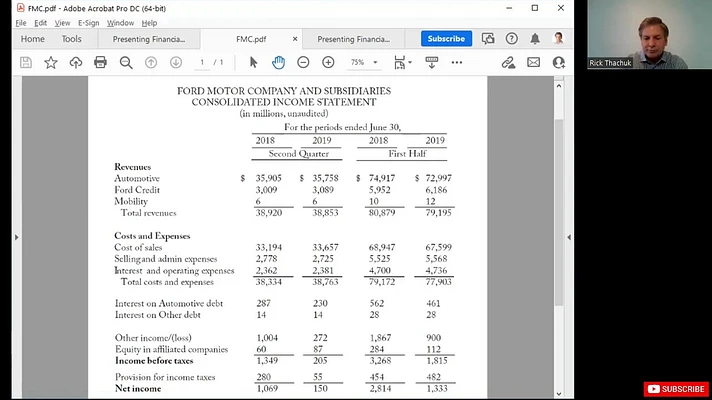Image resolution: width=712 pixels, height=400 pixels.
Task: Zoom in with plus icon
Action: click(328, 62)
